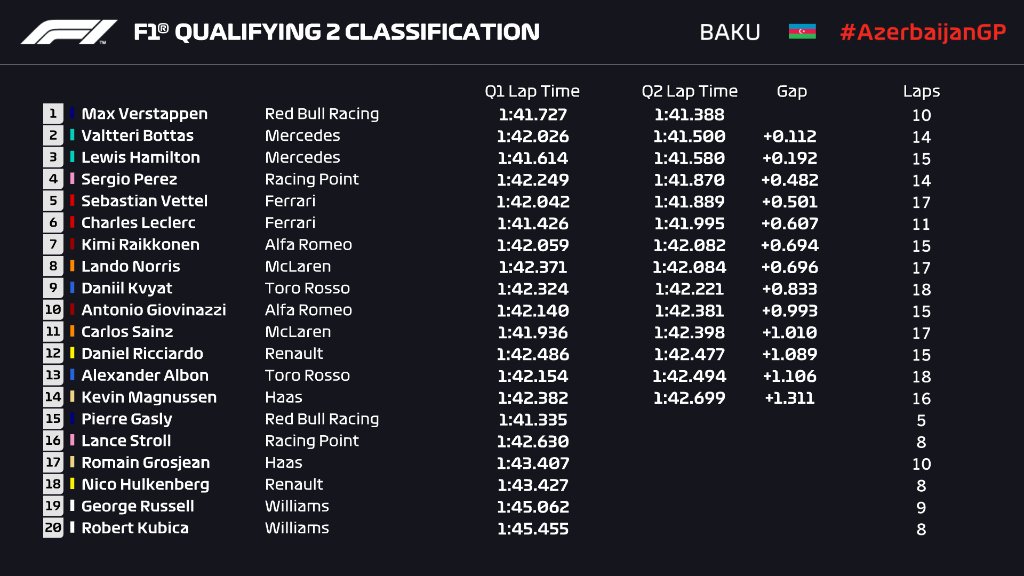Click the Q1 Lap Time column header
Screen dimensions: 1024x576
point(532,91)
